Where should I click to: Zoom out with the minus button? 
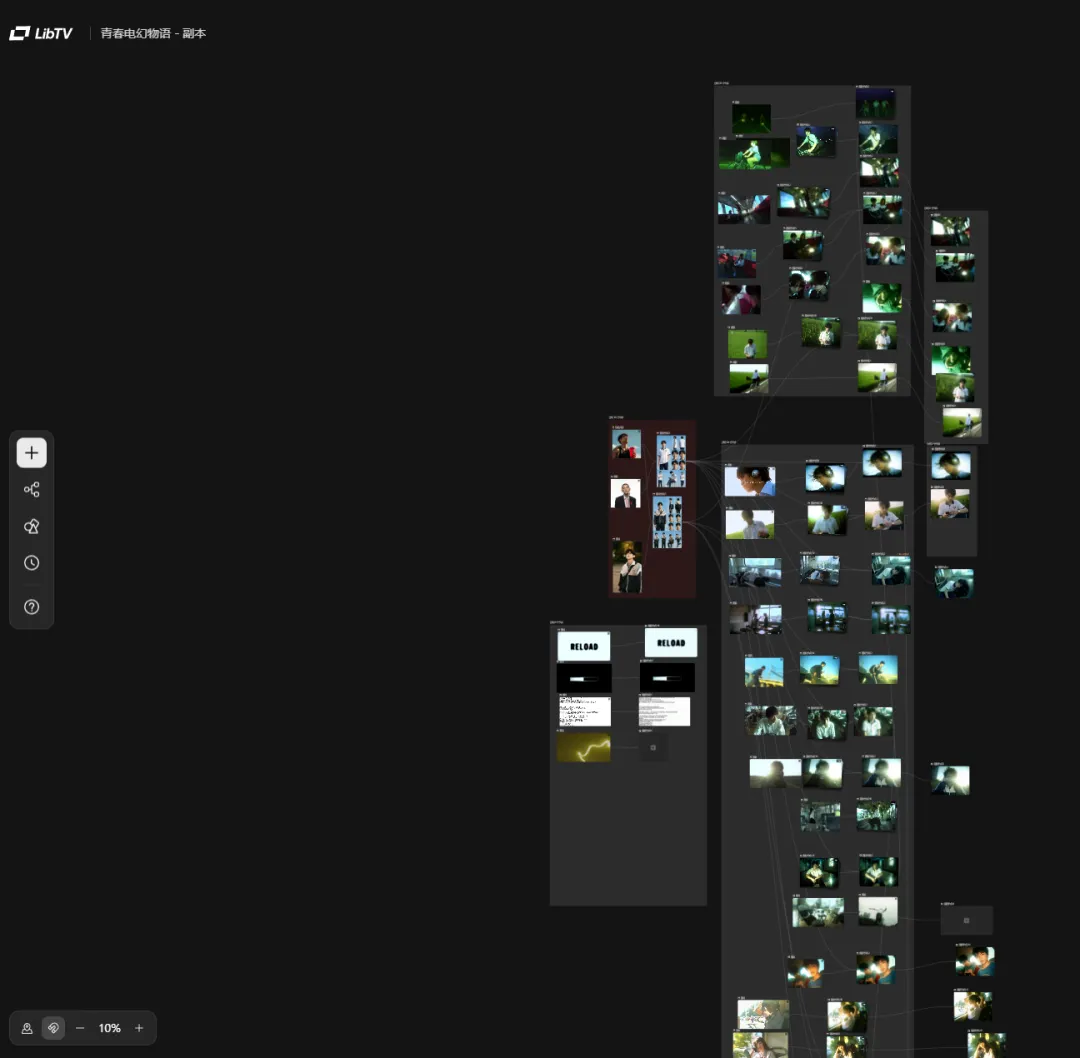point(80,1028)
